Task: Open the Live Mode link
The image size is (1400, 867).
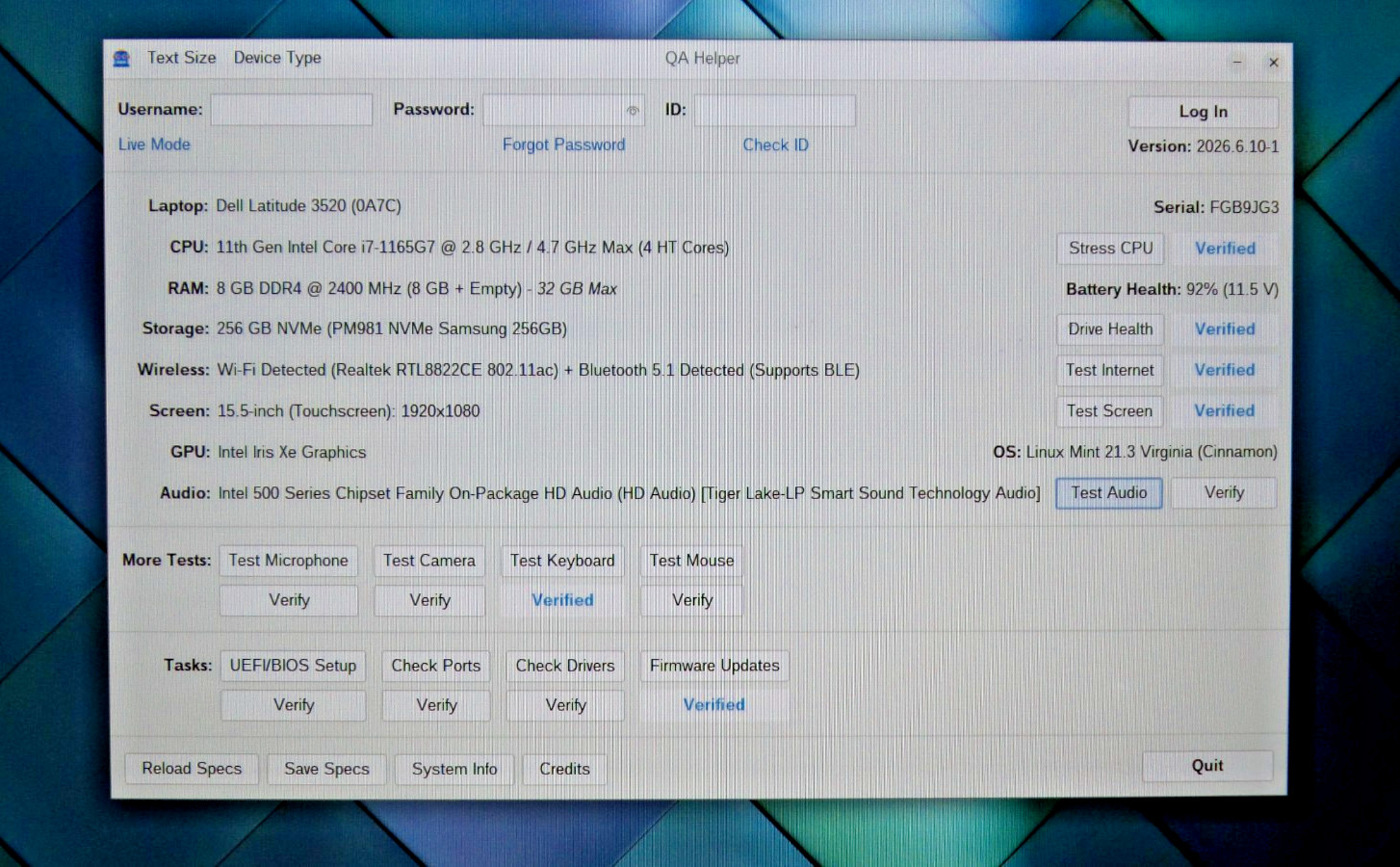Action: 154,144
